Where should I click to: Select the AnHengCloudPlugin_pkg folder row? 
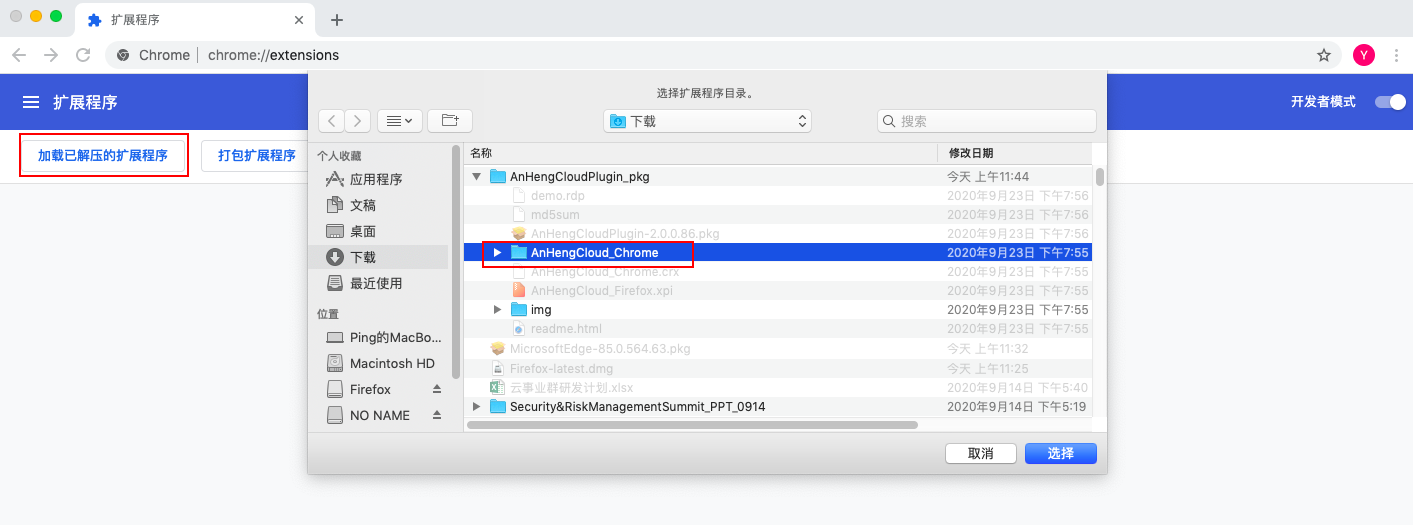click(x=779, y=177)
